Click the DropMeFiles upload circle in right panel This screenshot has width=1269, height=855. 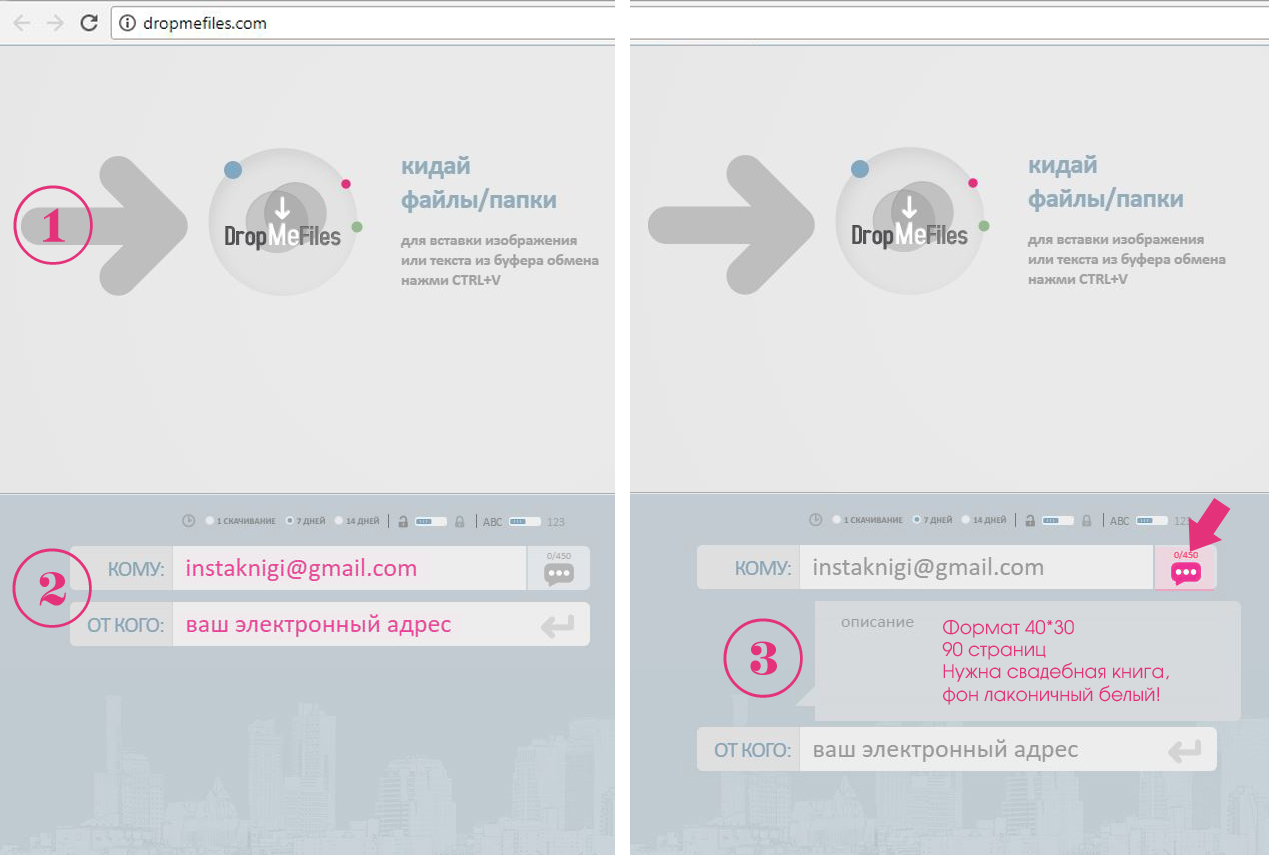(x=910, y=221)
